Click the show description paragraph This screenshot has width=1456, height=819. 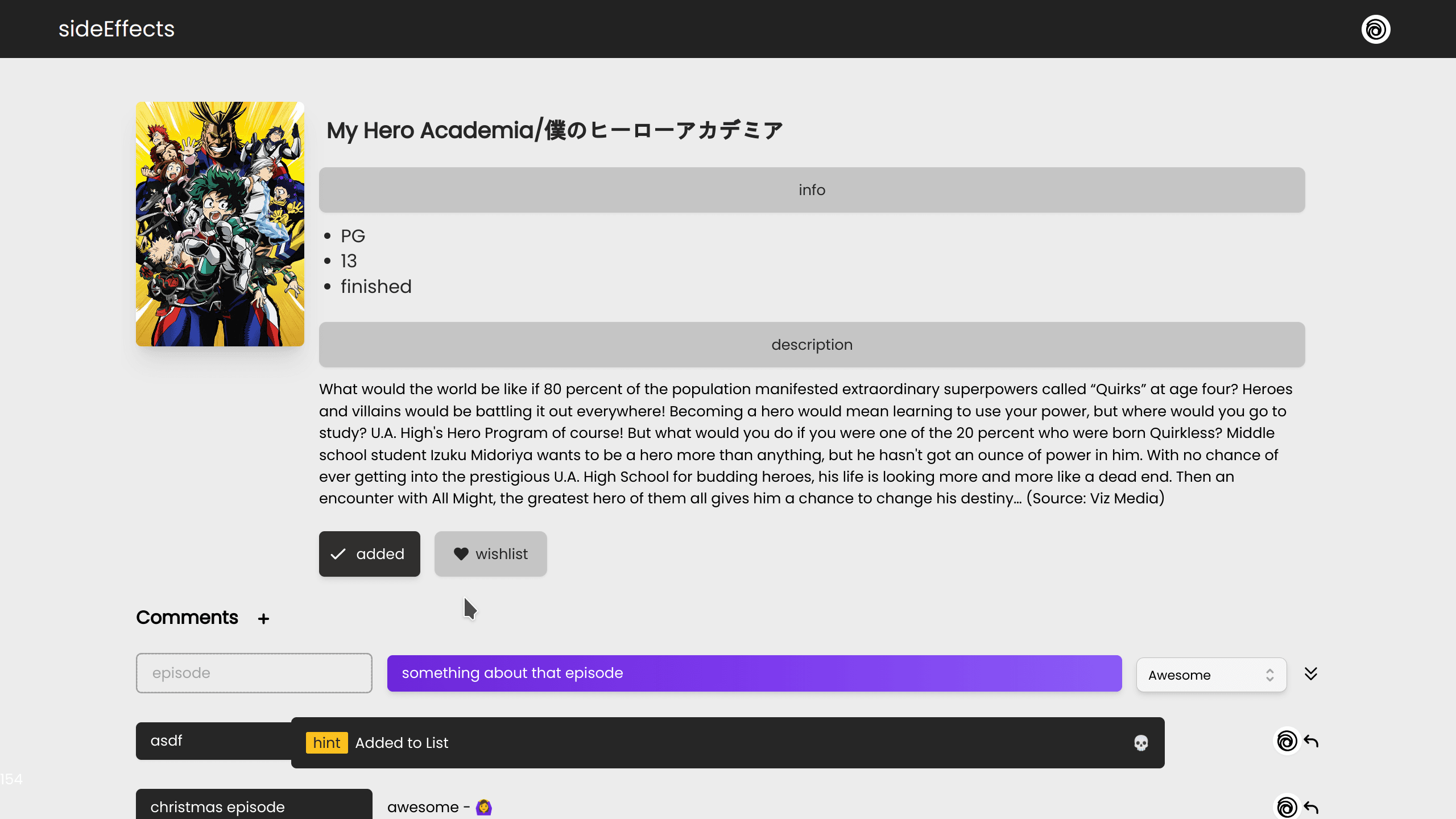[806, 444]
